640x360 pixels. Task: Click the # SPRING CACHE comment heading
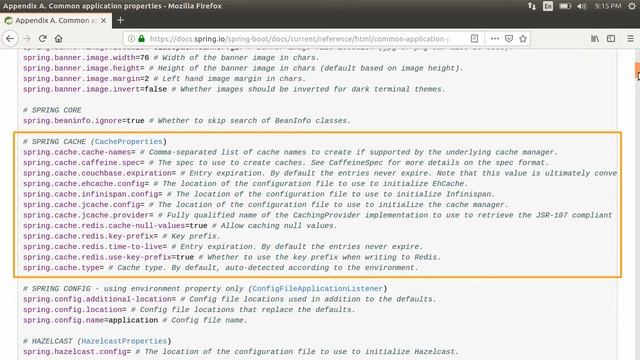pos(54,142)
